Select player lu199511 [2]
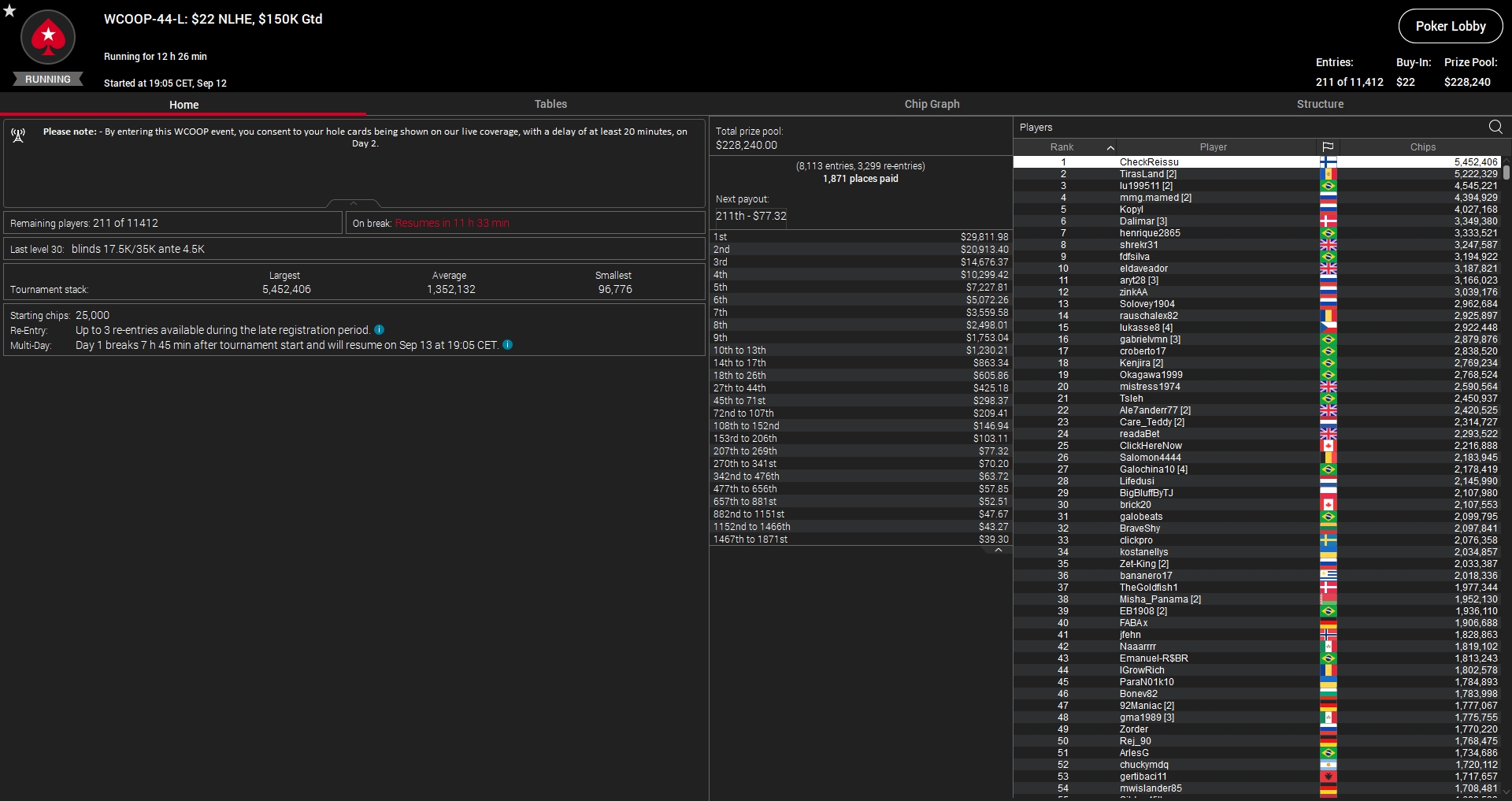This screenshot has width=1512, height=801. tap(1257, 186)
